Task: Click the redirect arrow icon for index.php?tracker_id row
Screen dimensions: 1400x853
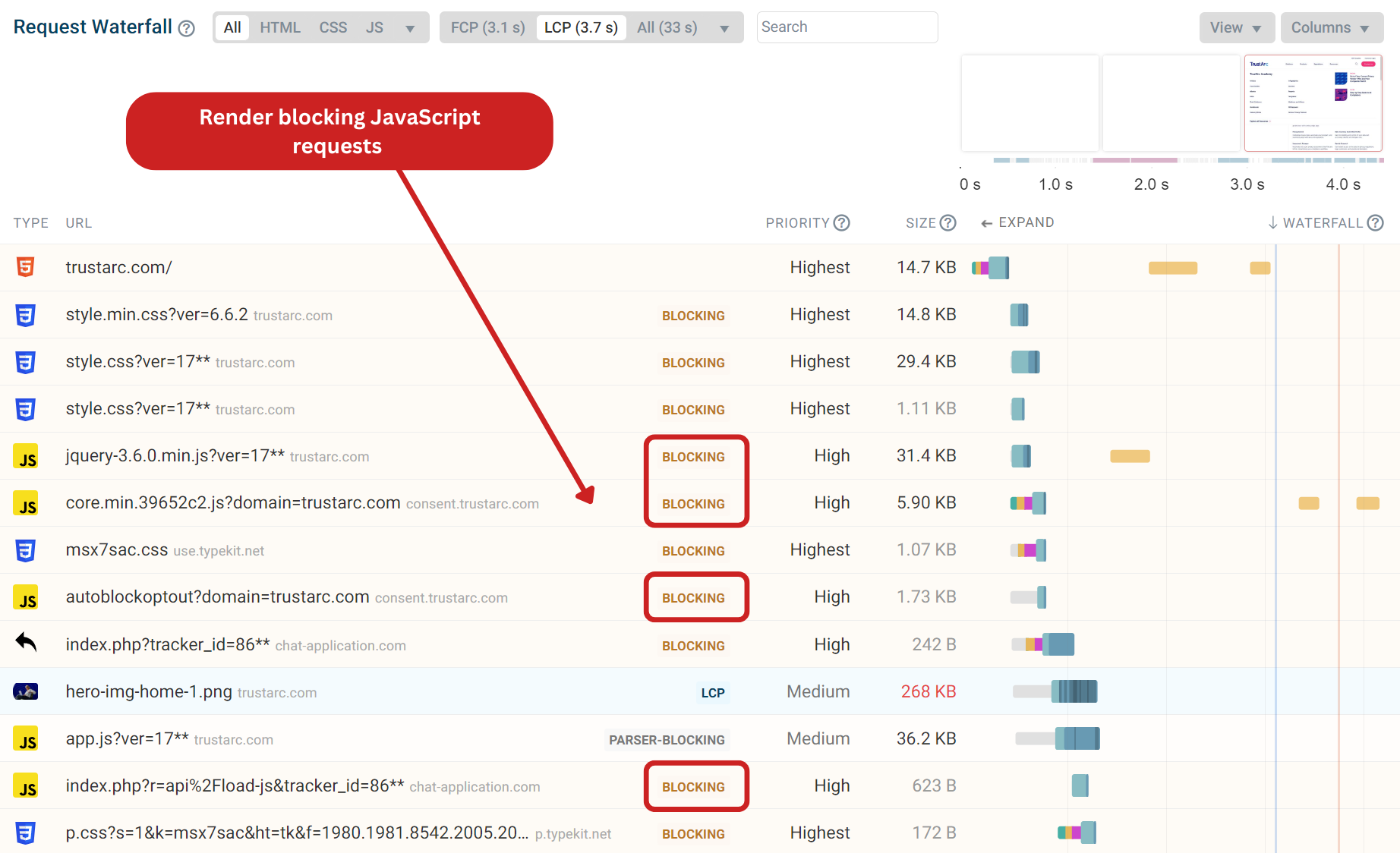Action: [x=26, y=643]
